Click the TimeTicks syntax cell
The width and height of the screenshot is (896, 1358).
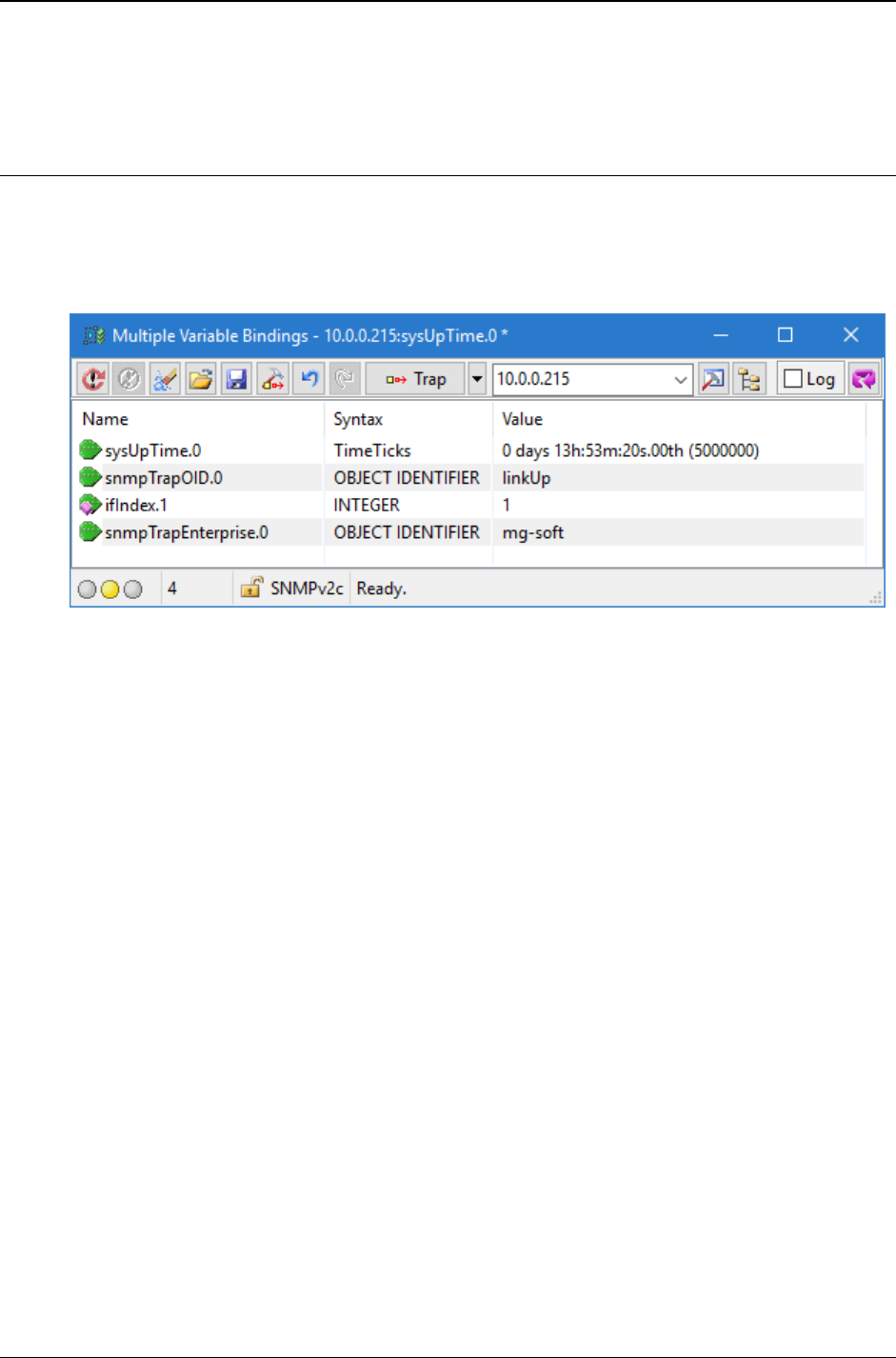coord(372,450)
